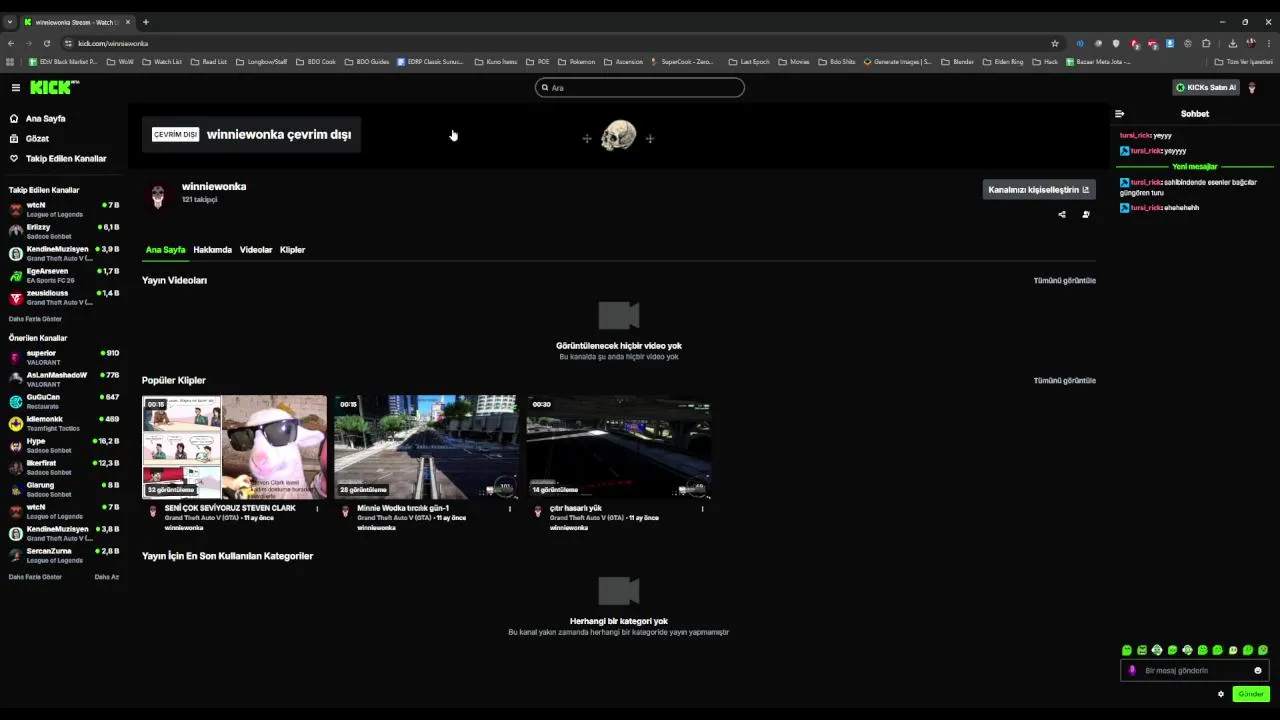Open Idlemonkk channel avatar

point(16,424)
